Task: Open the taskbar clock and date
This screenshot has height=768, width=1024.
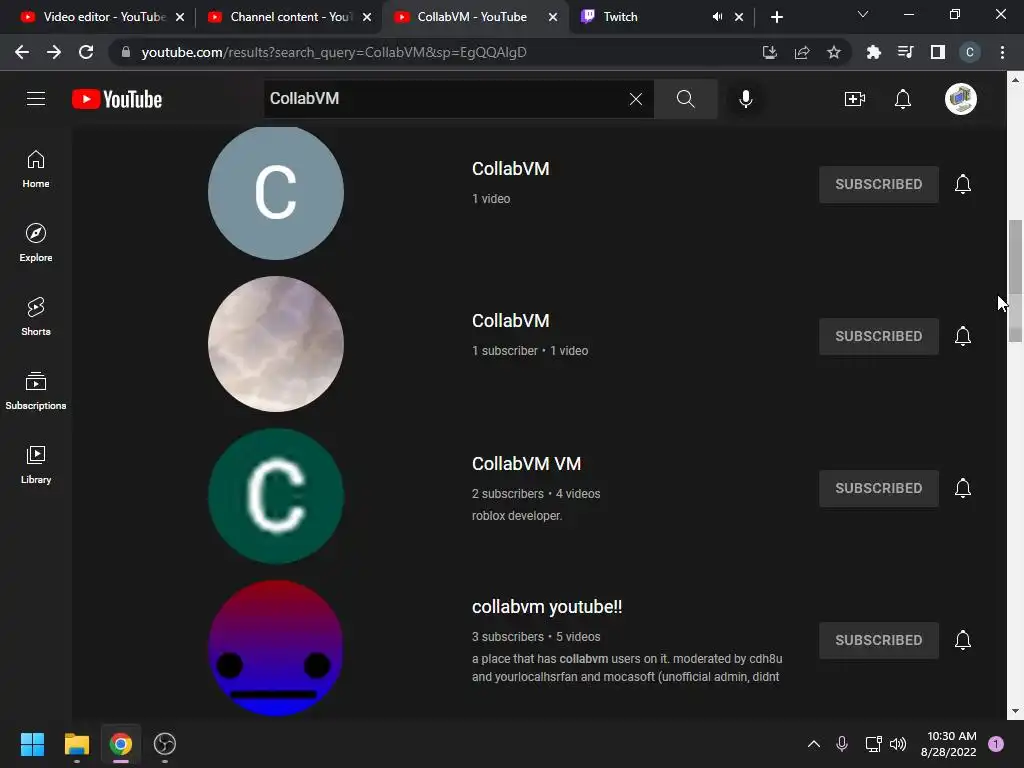Action: [948, 744]
